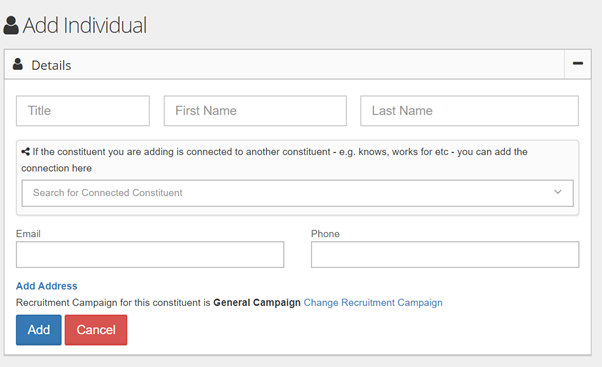
Task: Open Search for Connected Constituent dropdown
Action: [x=298, y=193]
